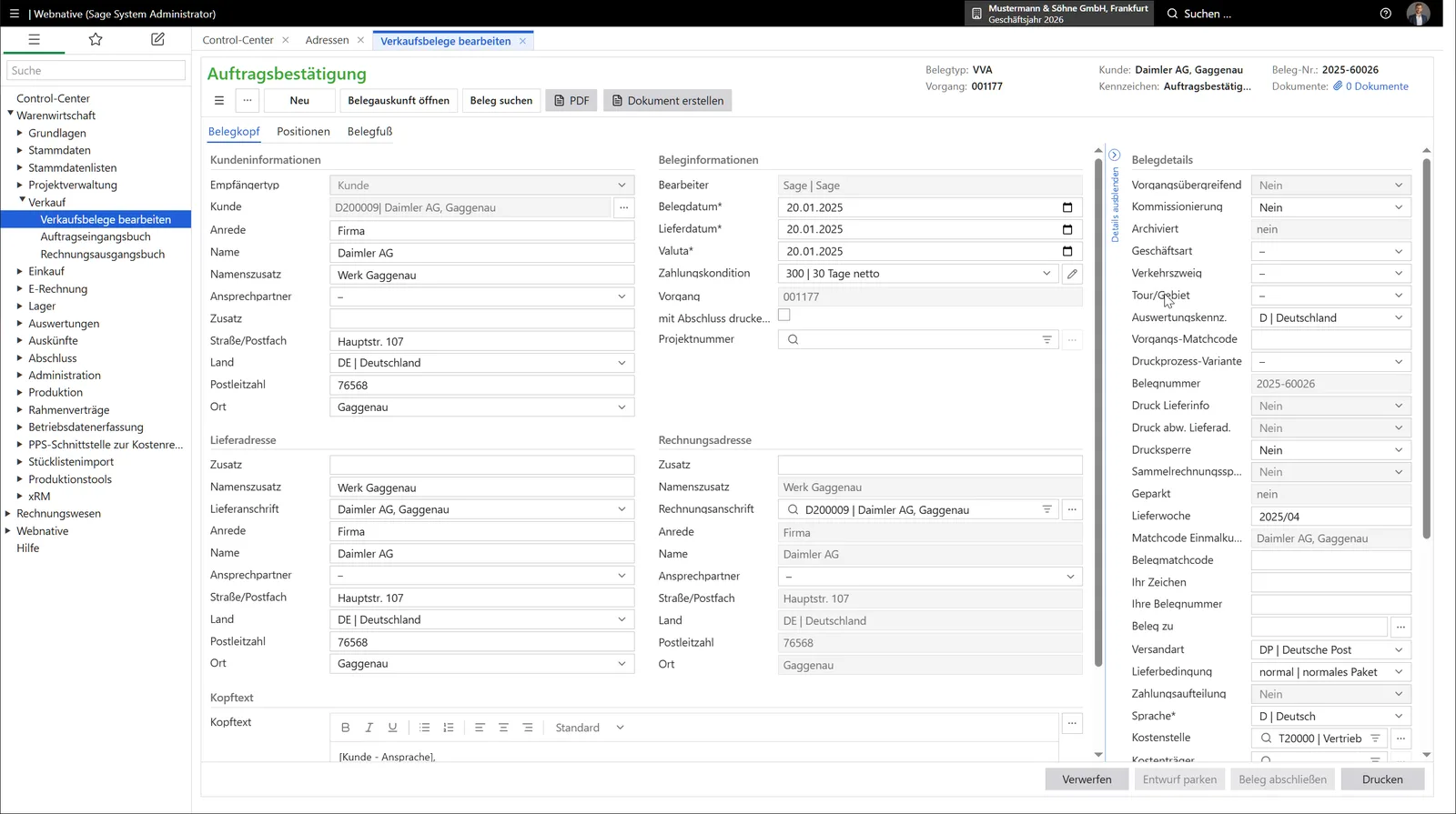Switch to the Belegfuß tab
This screenshot has width=1456, height=814.
pos(369,131)
